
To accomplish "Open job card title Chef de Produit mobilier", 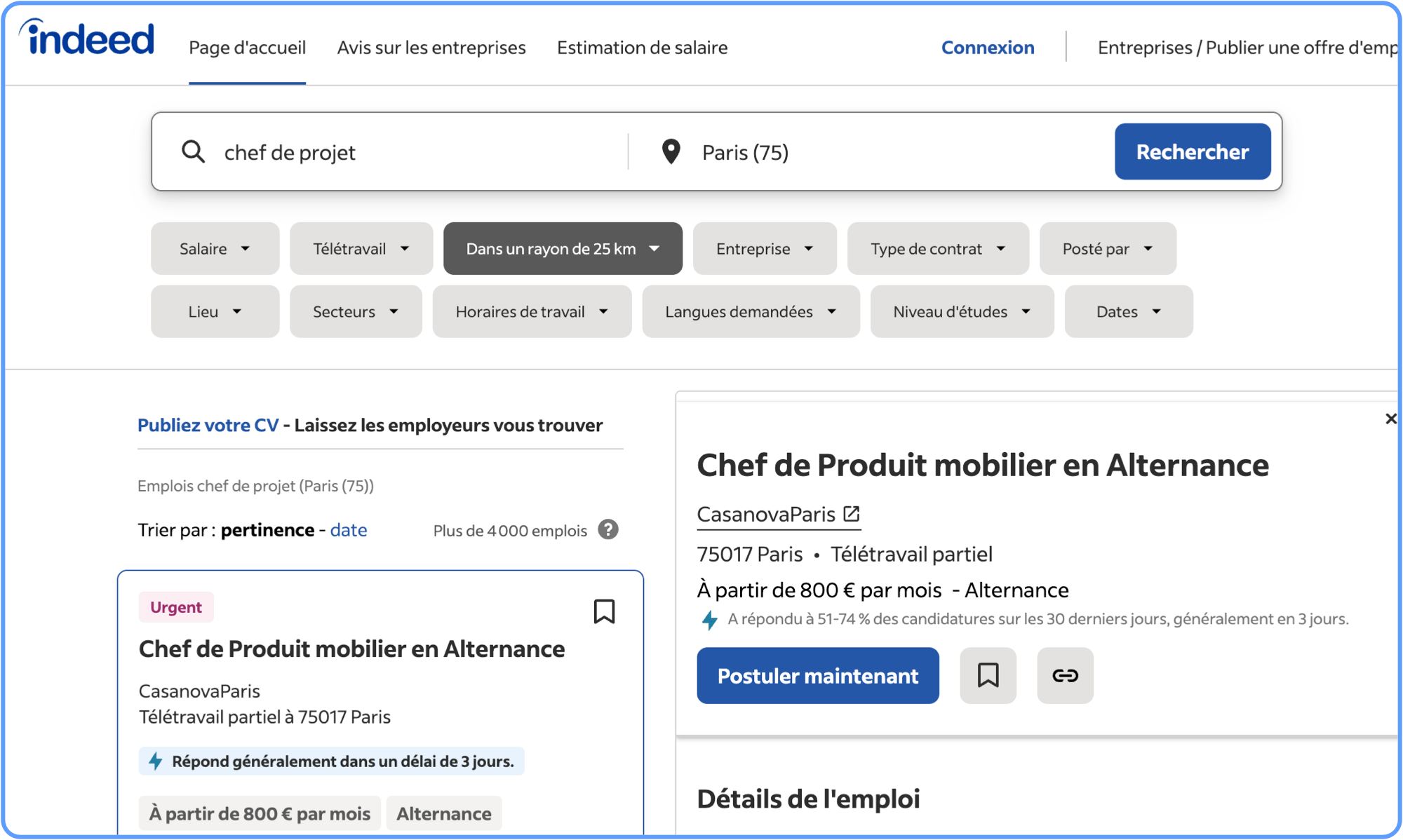I will click(x=351, y=649).
